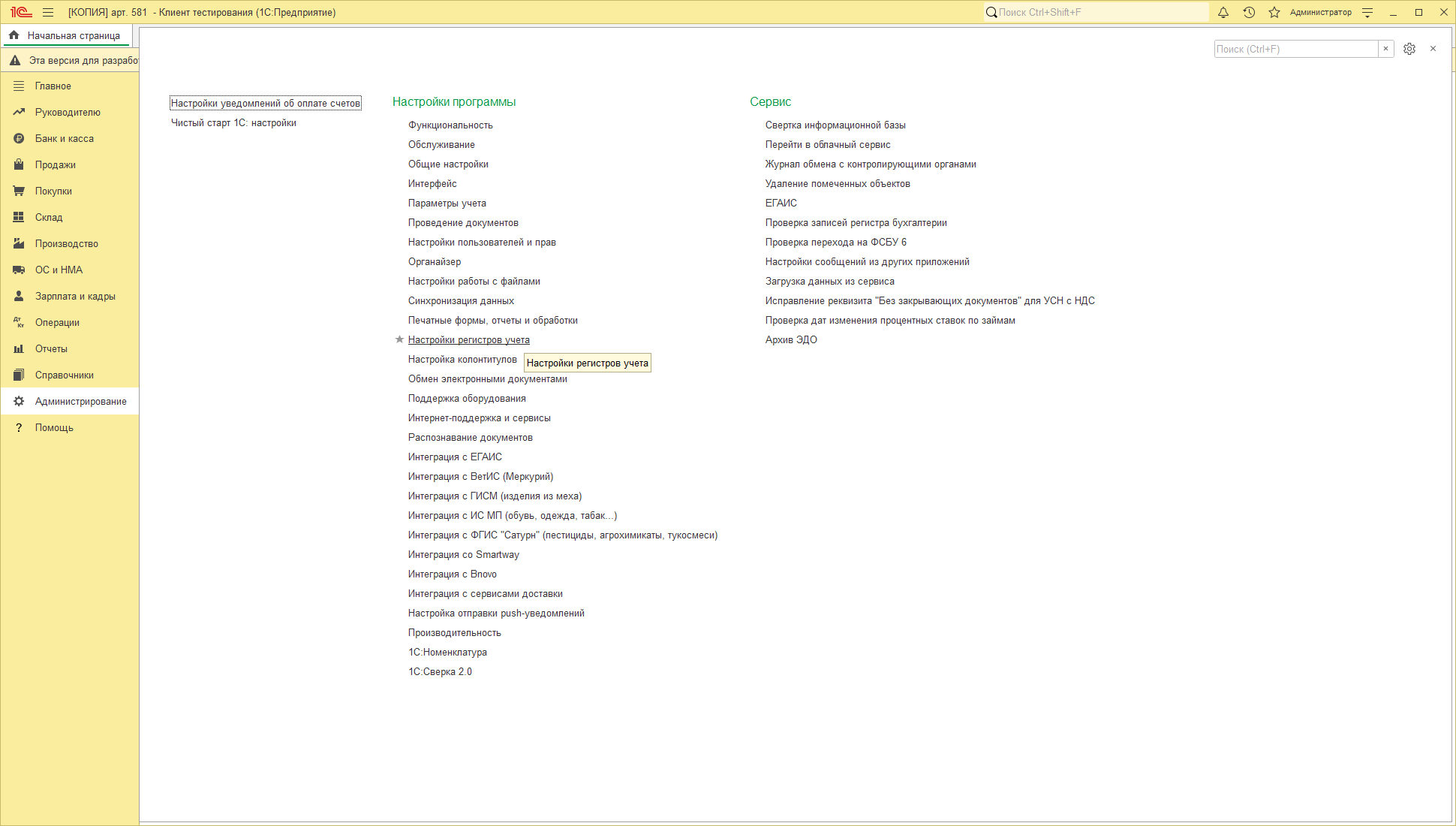Open 1С:Сверка 2.0 link

(x=440, y=672)
